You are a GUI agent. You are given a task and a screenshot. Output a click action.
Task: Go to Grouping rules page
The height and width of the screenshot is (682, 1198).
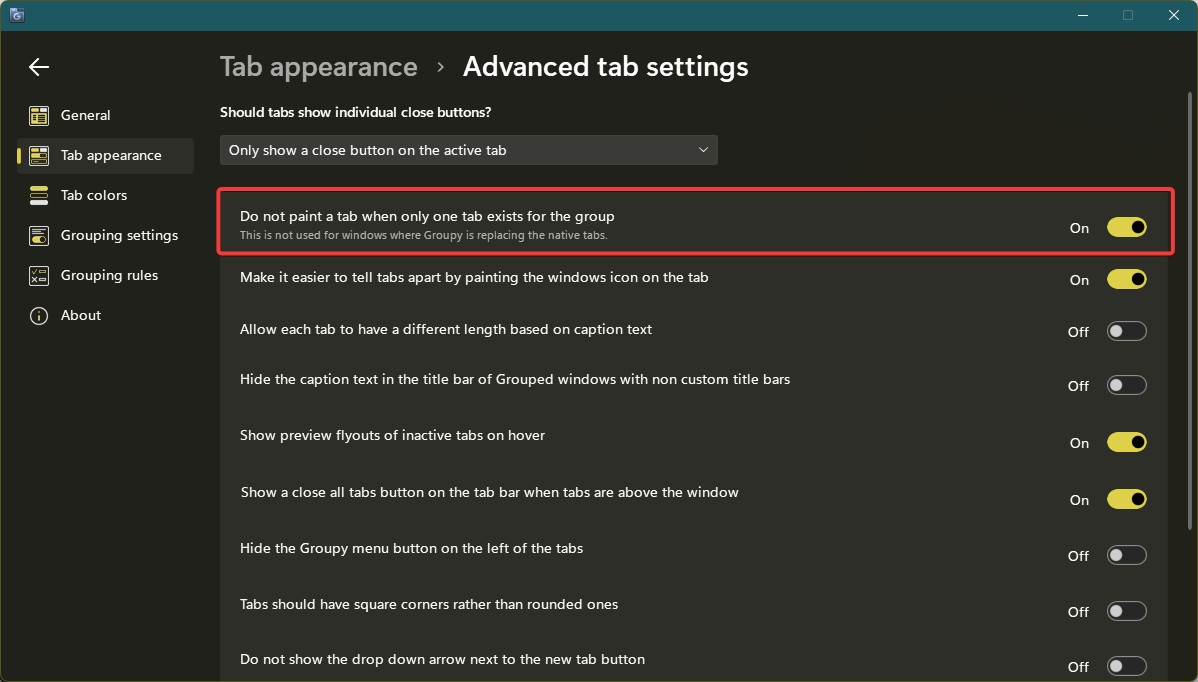(109, 276)
